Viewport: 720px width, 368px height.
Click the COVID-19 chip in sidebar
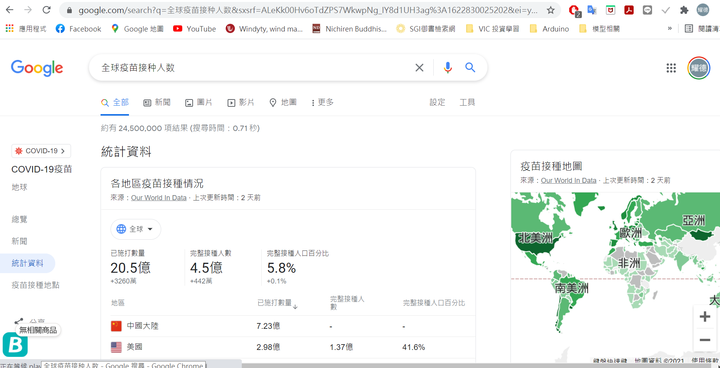[41, 151]
